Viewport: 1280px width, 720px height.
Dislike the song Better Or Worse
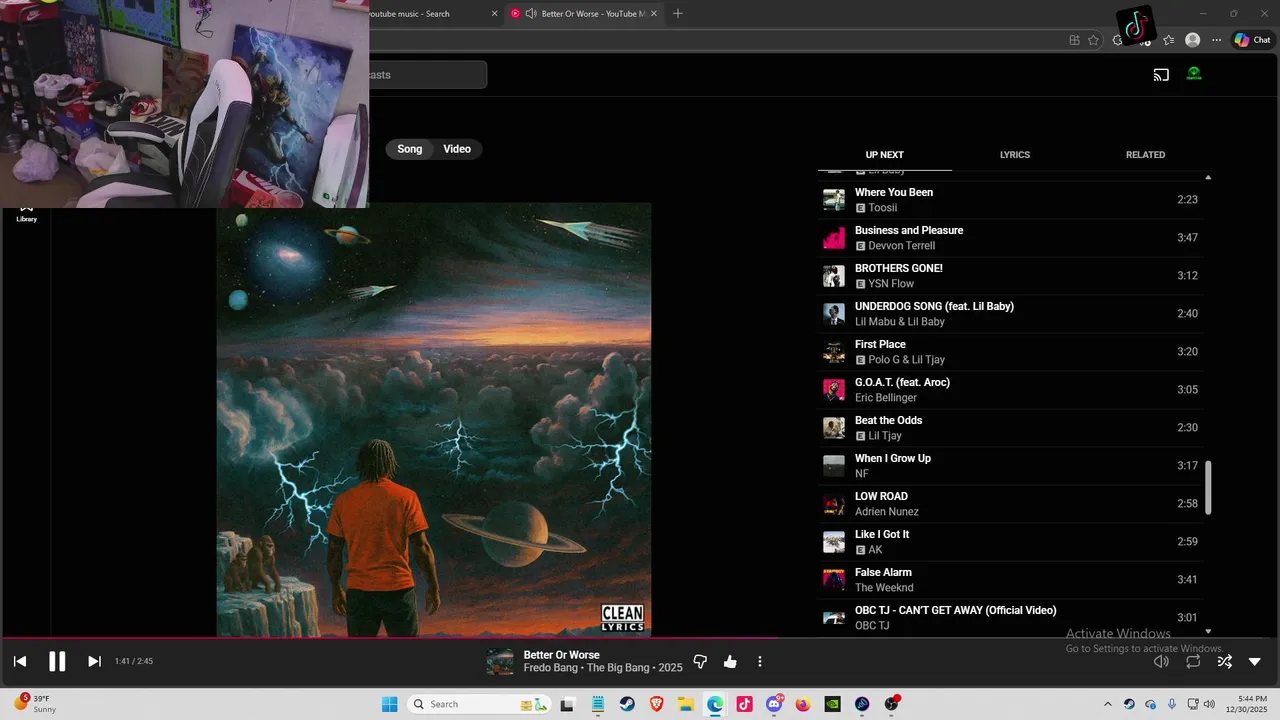(x=700, y=661)
